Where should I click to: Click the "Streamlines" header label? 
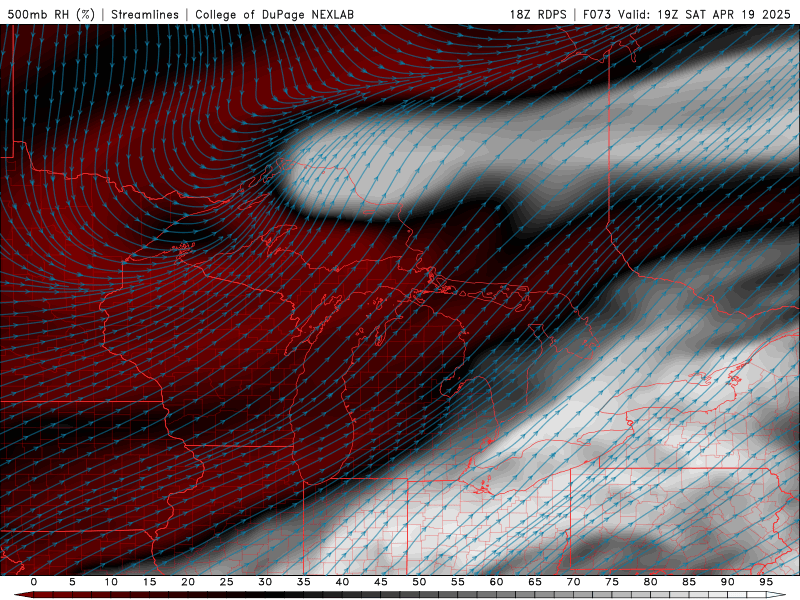(145, 14)
